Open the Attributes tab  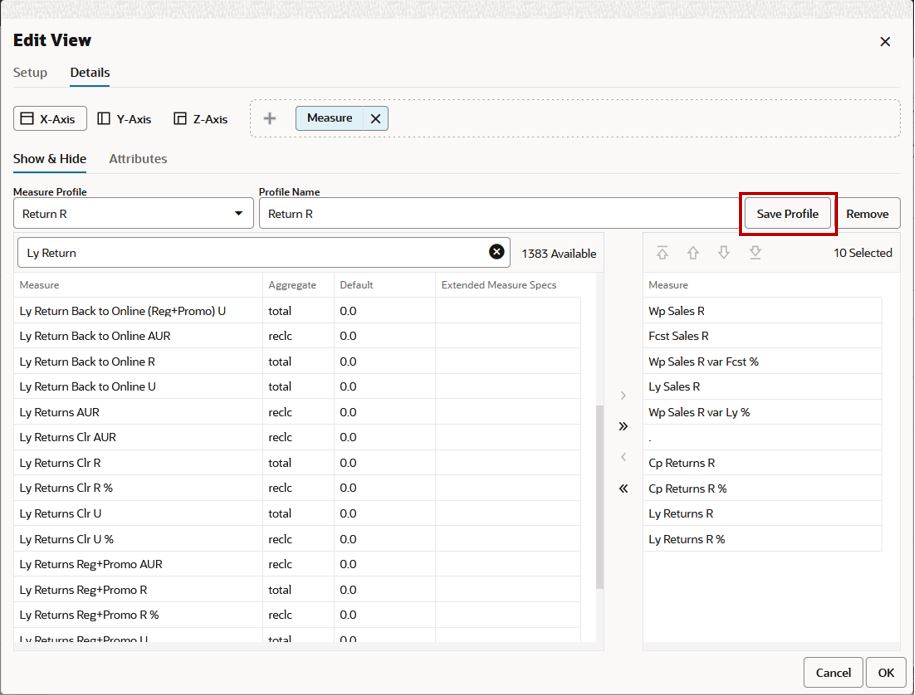coord(138,159)
